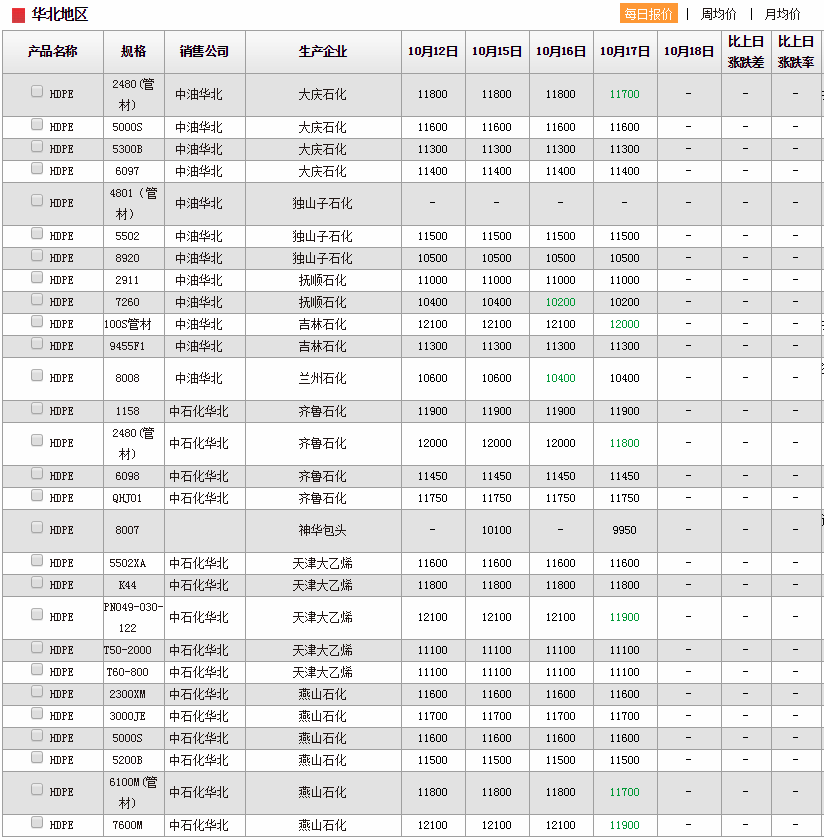Check the box for HDPE 8008 兰州石化
Viewport: 824px width, 840px height.
pyautogui.click(x=36, y=375)
